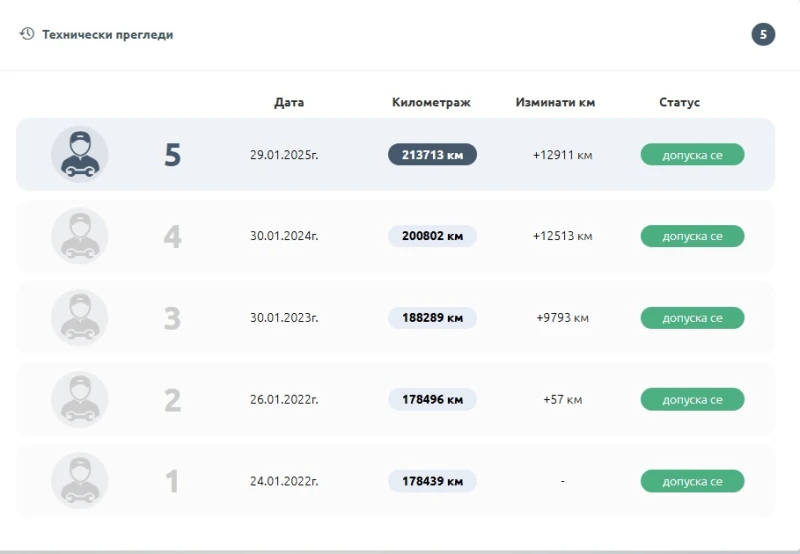Click the Статус column header
Viewport: 800px width, 554px height.
679,102
